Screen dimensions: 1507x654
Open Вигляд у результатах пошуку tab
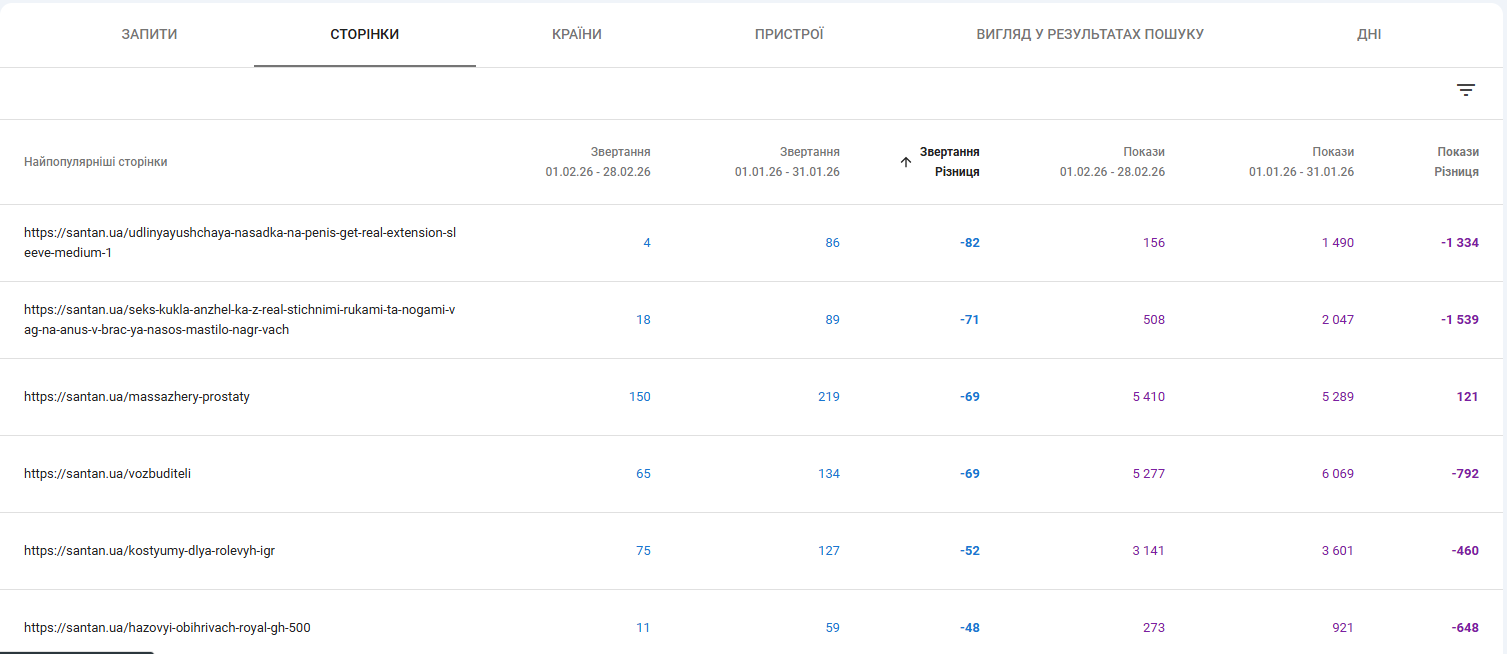[x=1090, y=34]
